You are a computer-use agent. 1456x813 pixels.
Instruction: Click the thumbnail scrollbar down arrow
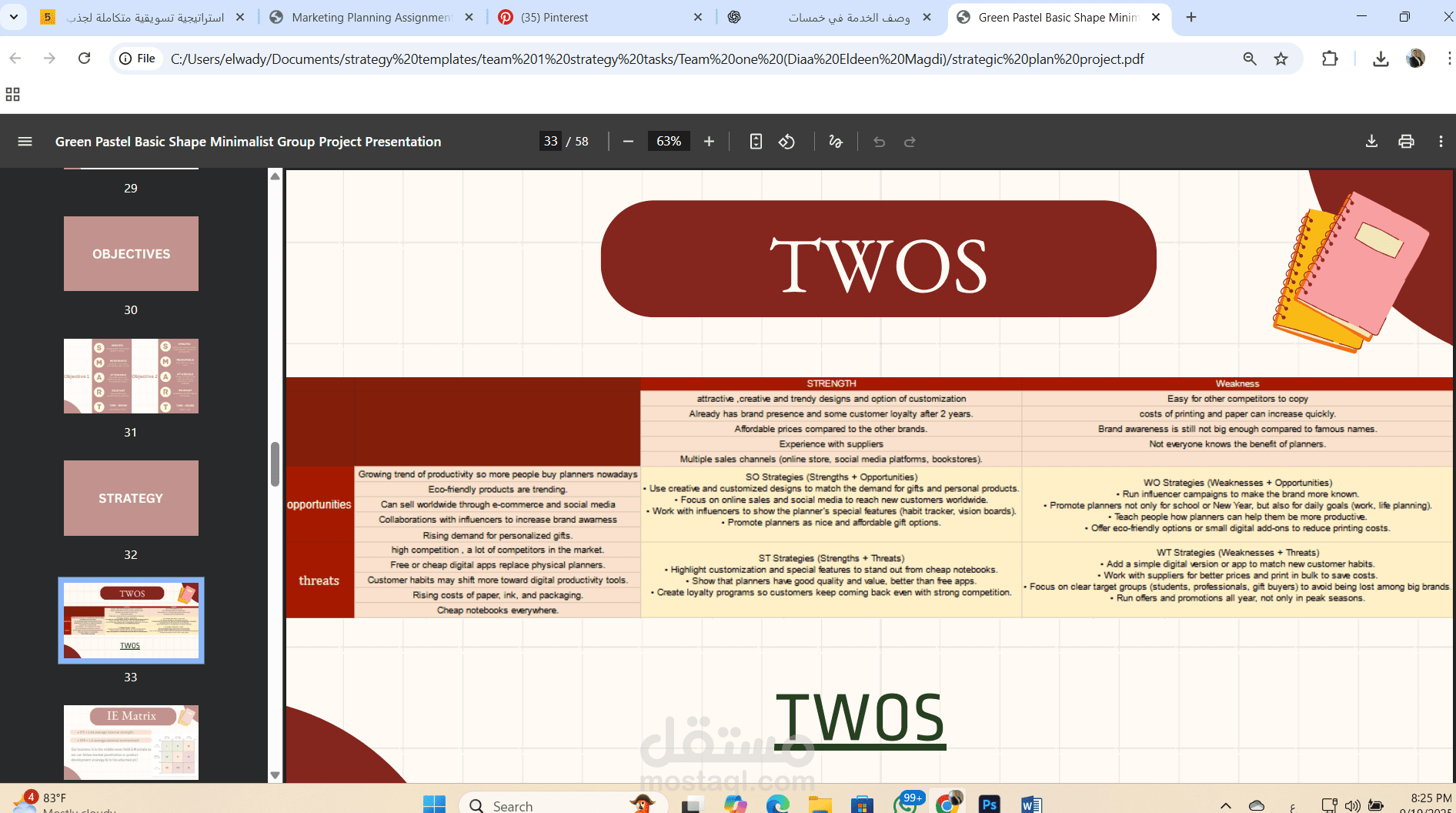[275, 775]
